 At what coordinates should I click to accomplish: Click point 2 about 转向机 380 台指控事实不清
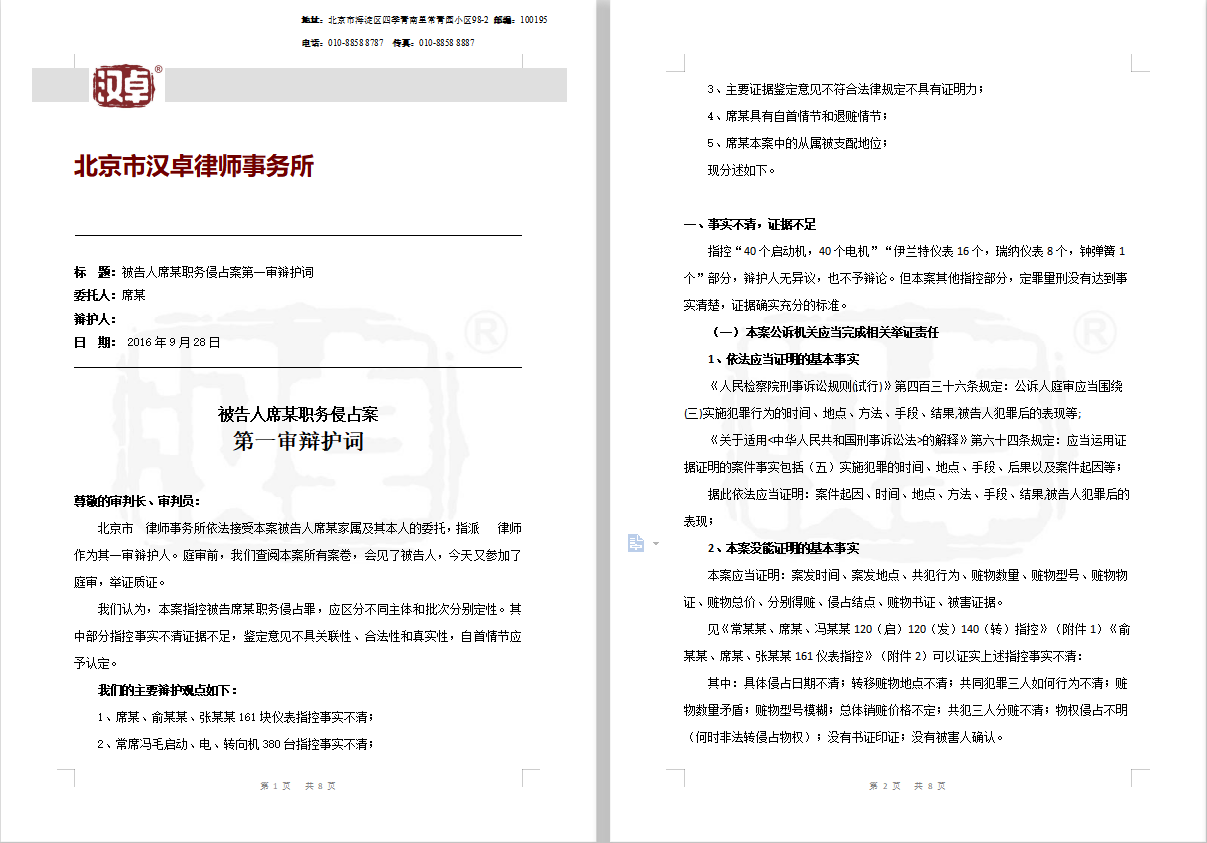coord(235,744)
